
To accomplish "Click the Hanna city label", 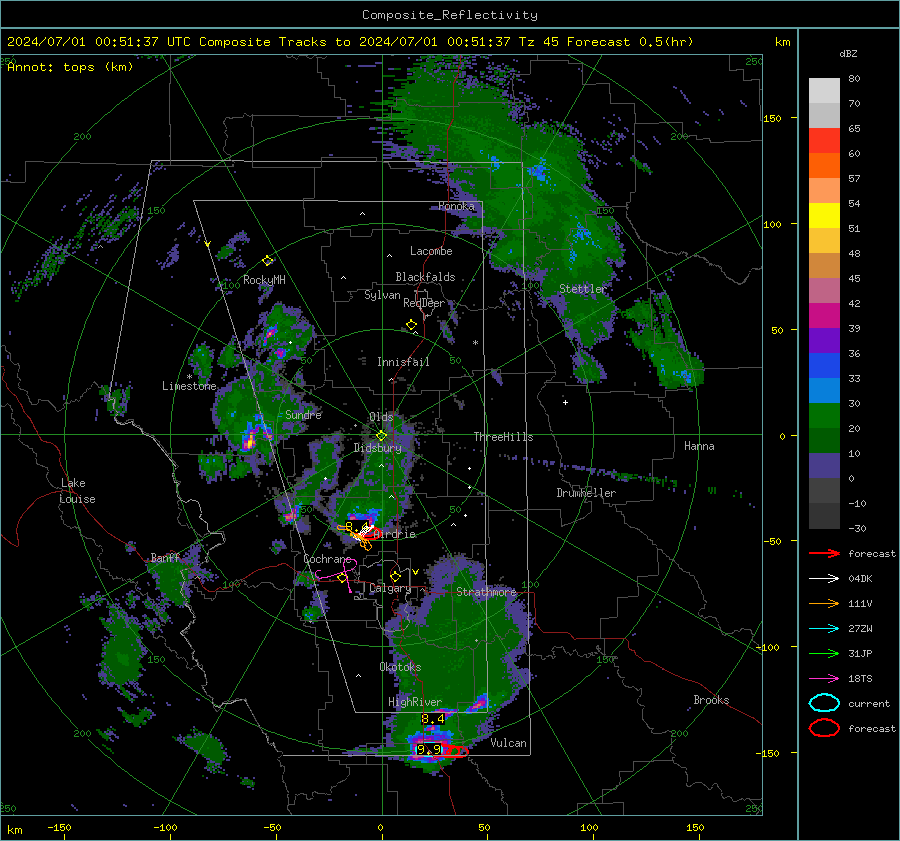I will tap(699, 446).
